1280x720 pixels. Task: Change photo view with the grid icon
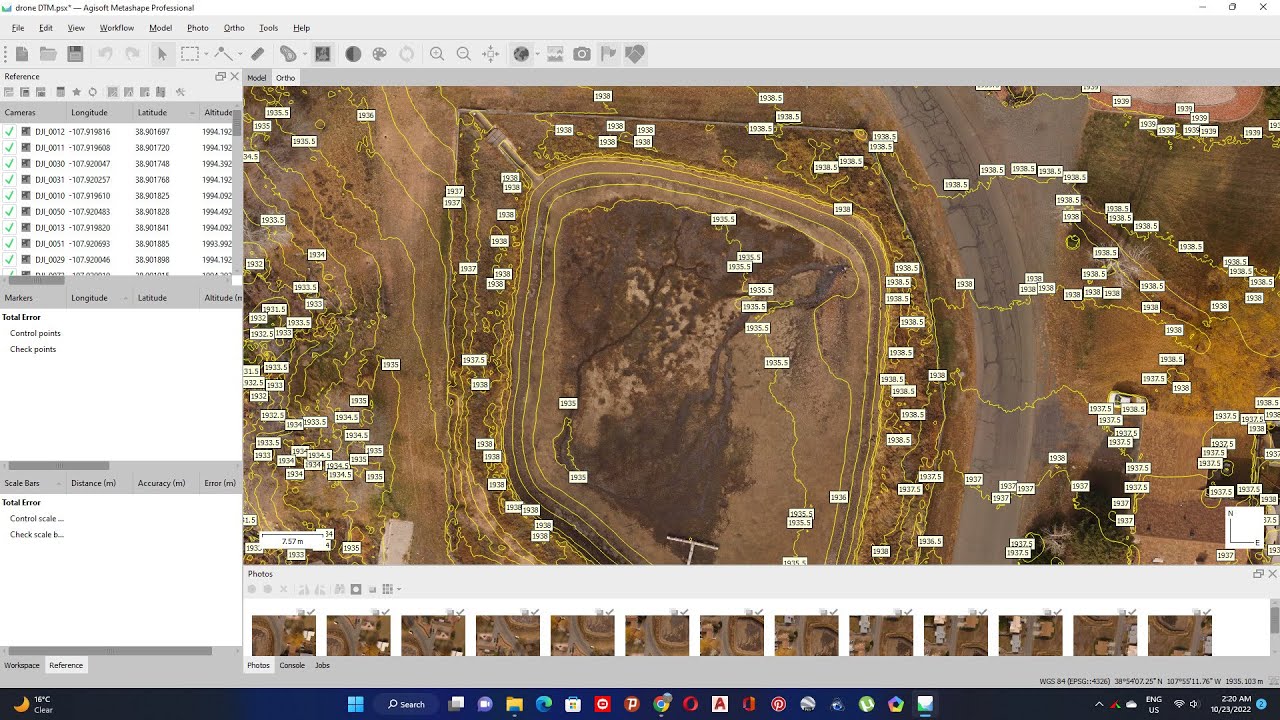(387, 589)
